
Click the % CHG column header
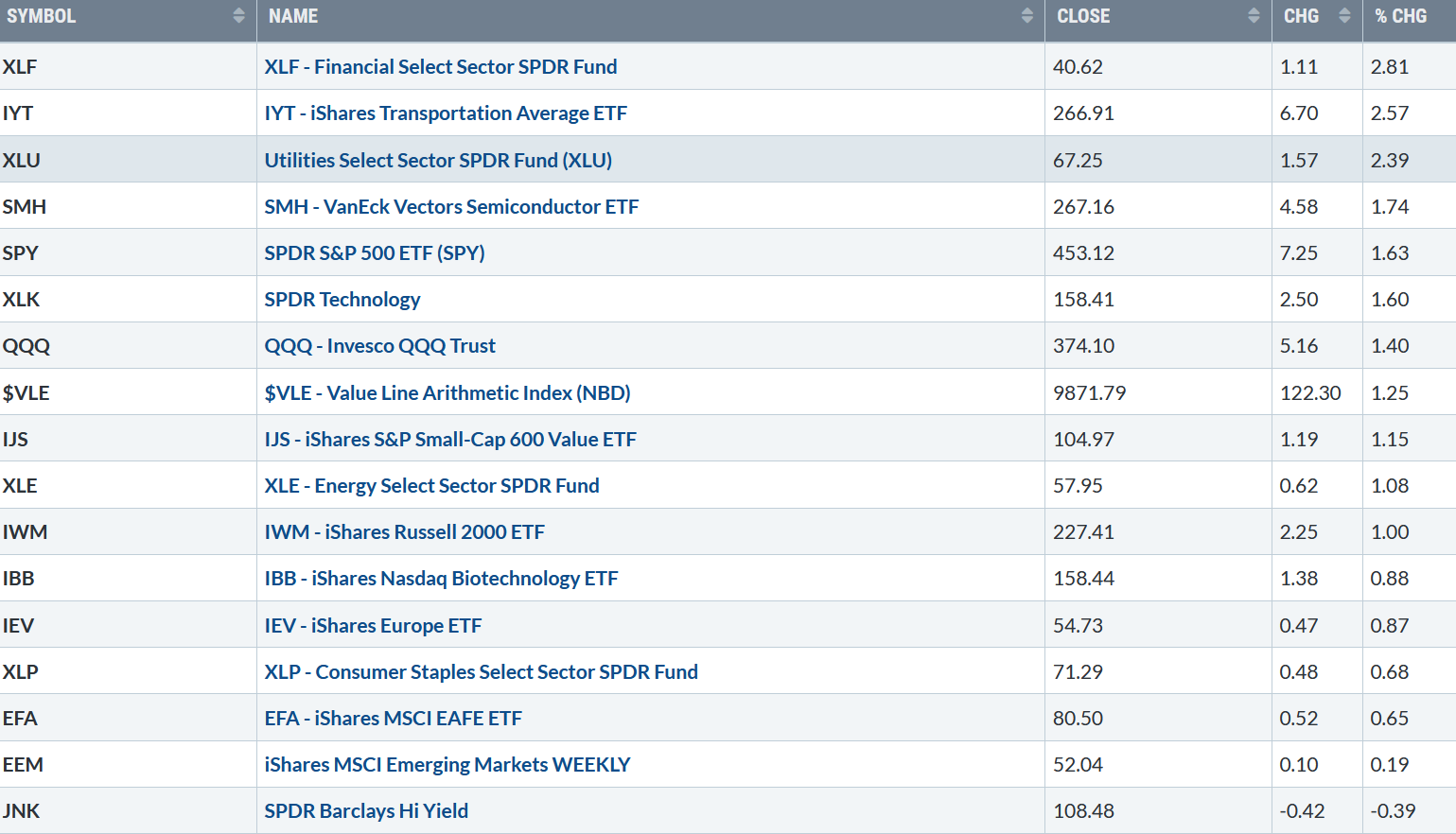pos(1409,21)
